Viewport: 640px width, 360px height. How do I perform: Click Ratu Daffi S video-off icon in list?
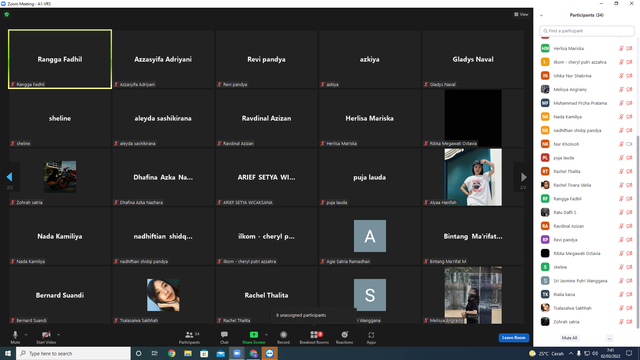point(629,212)
